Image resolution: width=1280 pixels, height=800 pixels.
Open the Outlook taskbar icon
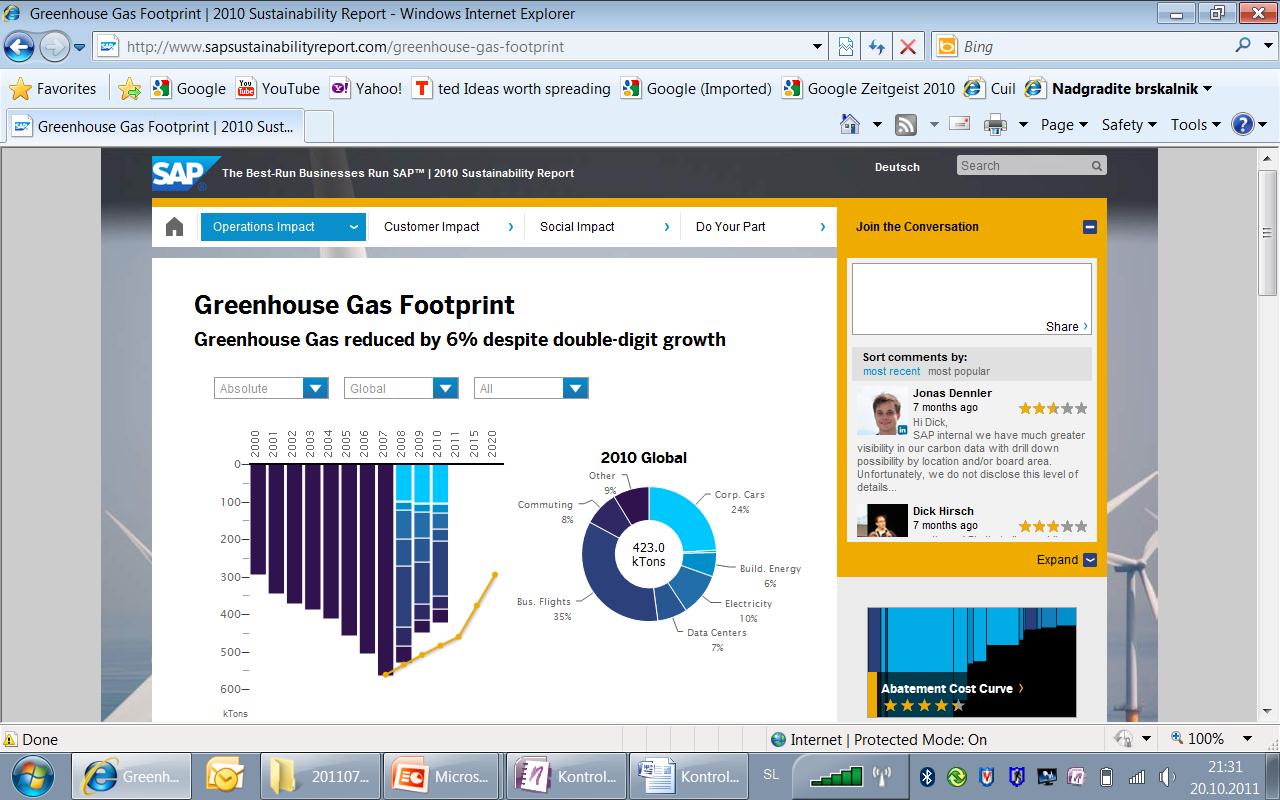point(225,776)
